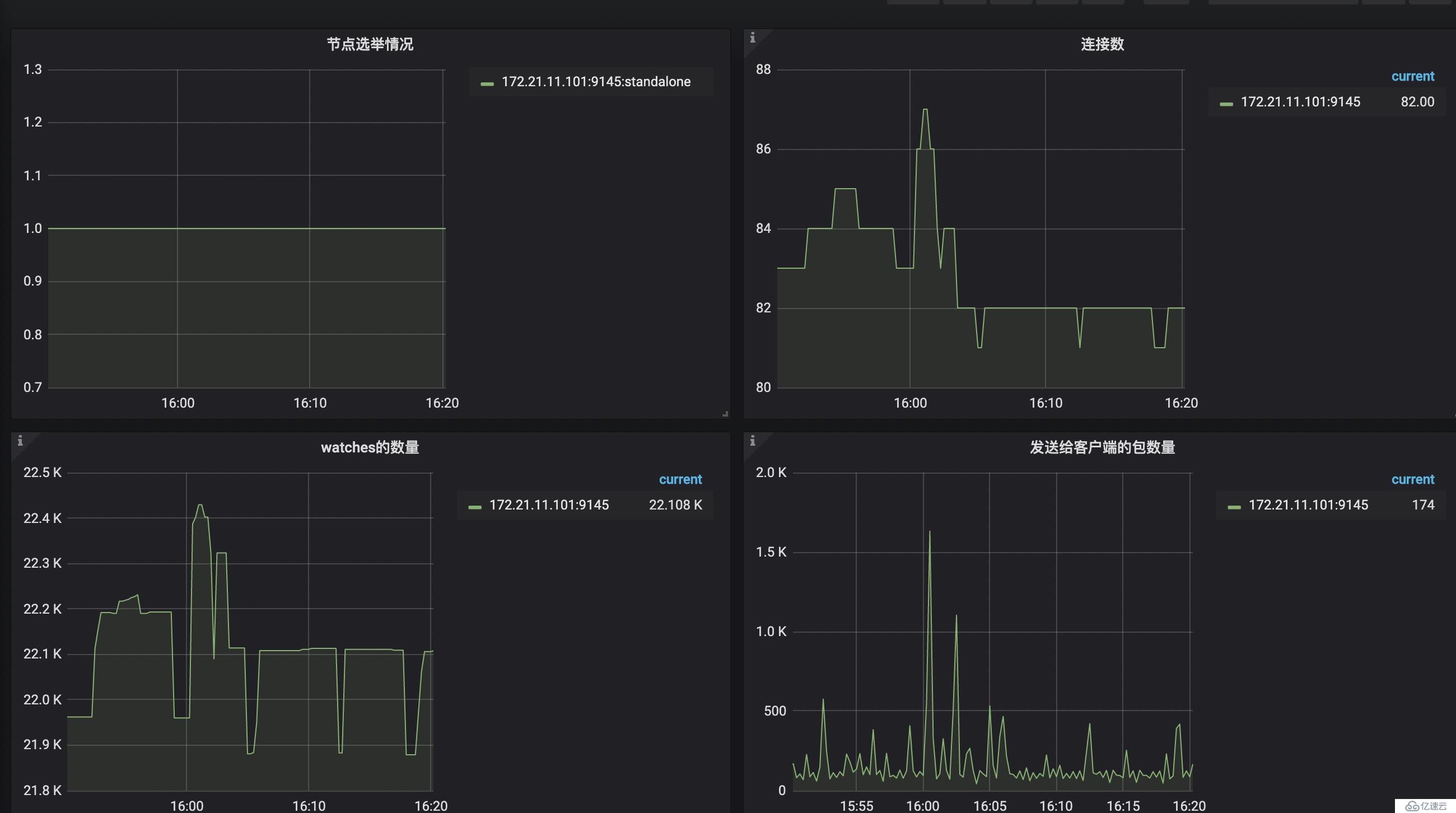The height and width of the screenshot is (813, 1456).
Task: Click the 21.8 K y-axis label
Action: (x=43, y=791)
